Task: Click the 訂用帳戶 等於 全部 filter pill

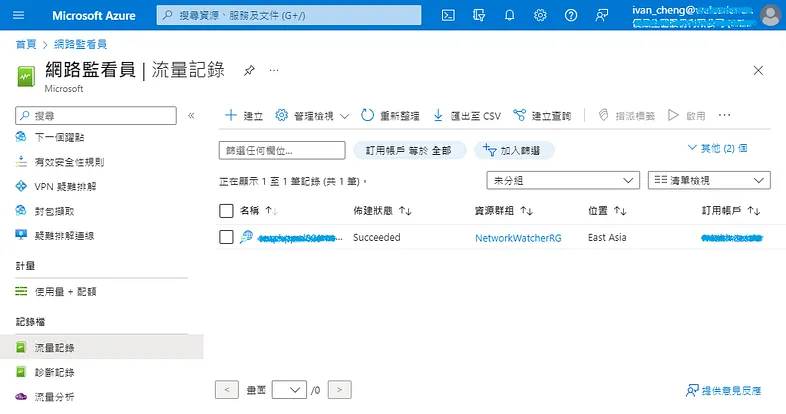Action: [410, 150]
